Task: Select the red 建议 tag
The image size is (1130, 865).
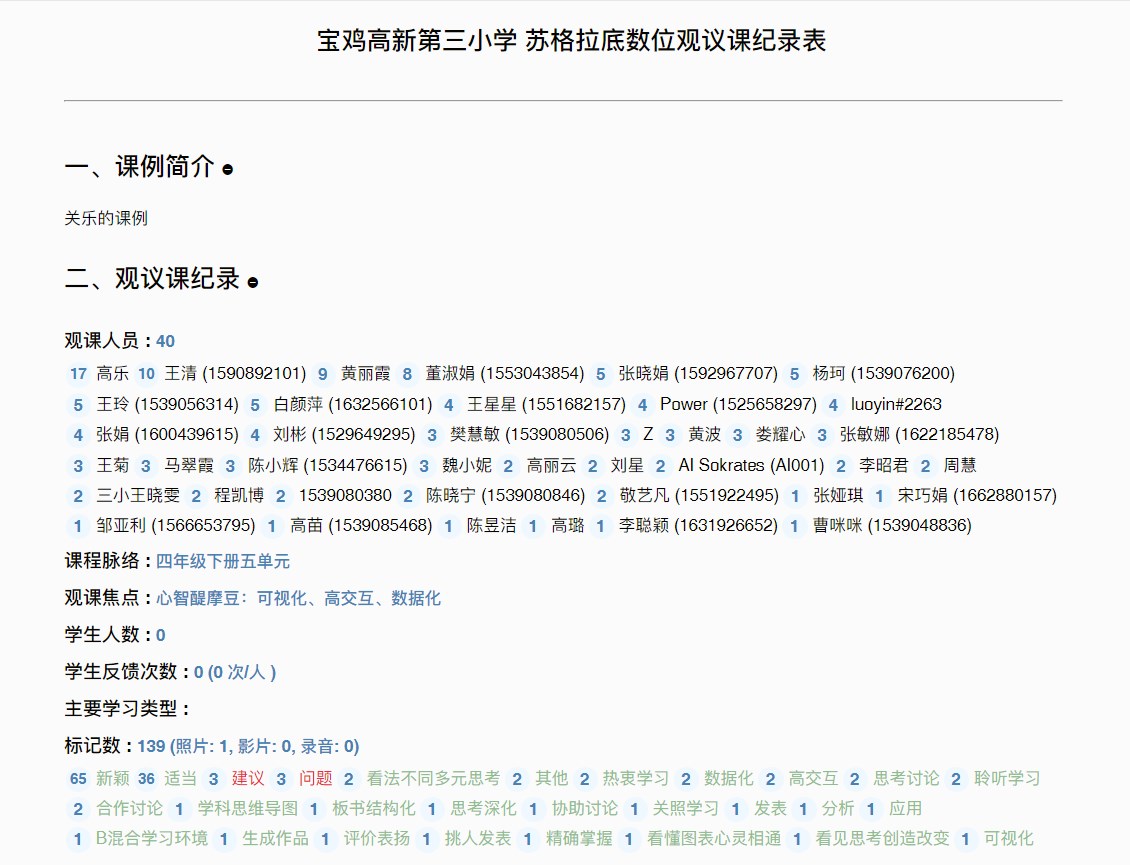Action: tap(248, 779)
